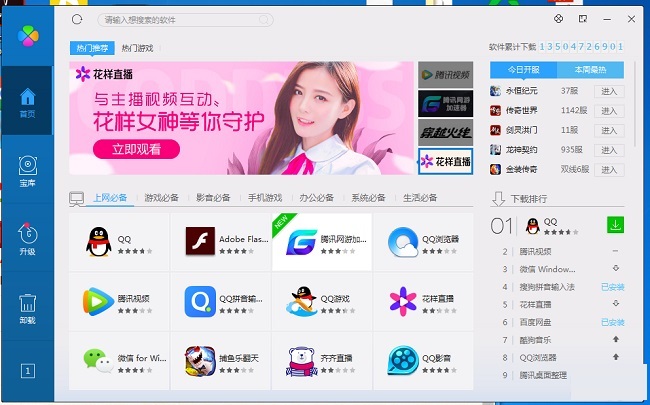Click the refresh icon beside the search box
The width and height of the screenshot is (650, 405).
click(78, 19)
